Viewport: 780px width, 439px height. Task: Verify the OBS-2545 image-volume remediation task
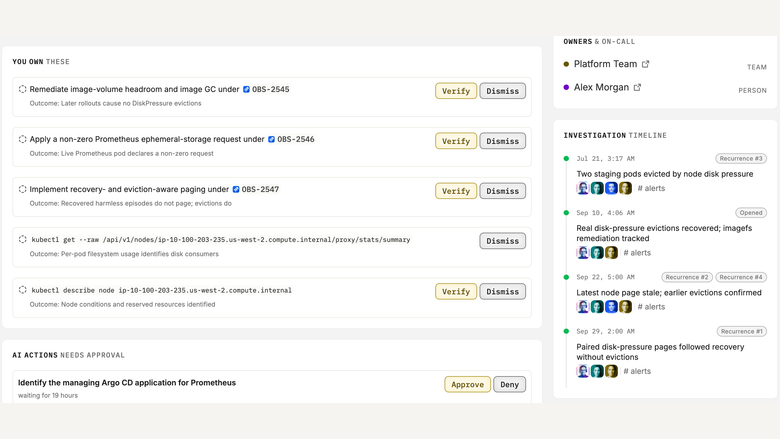456,91
